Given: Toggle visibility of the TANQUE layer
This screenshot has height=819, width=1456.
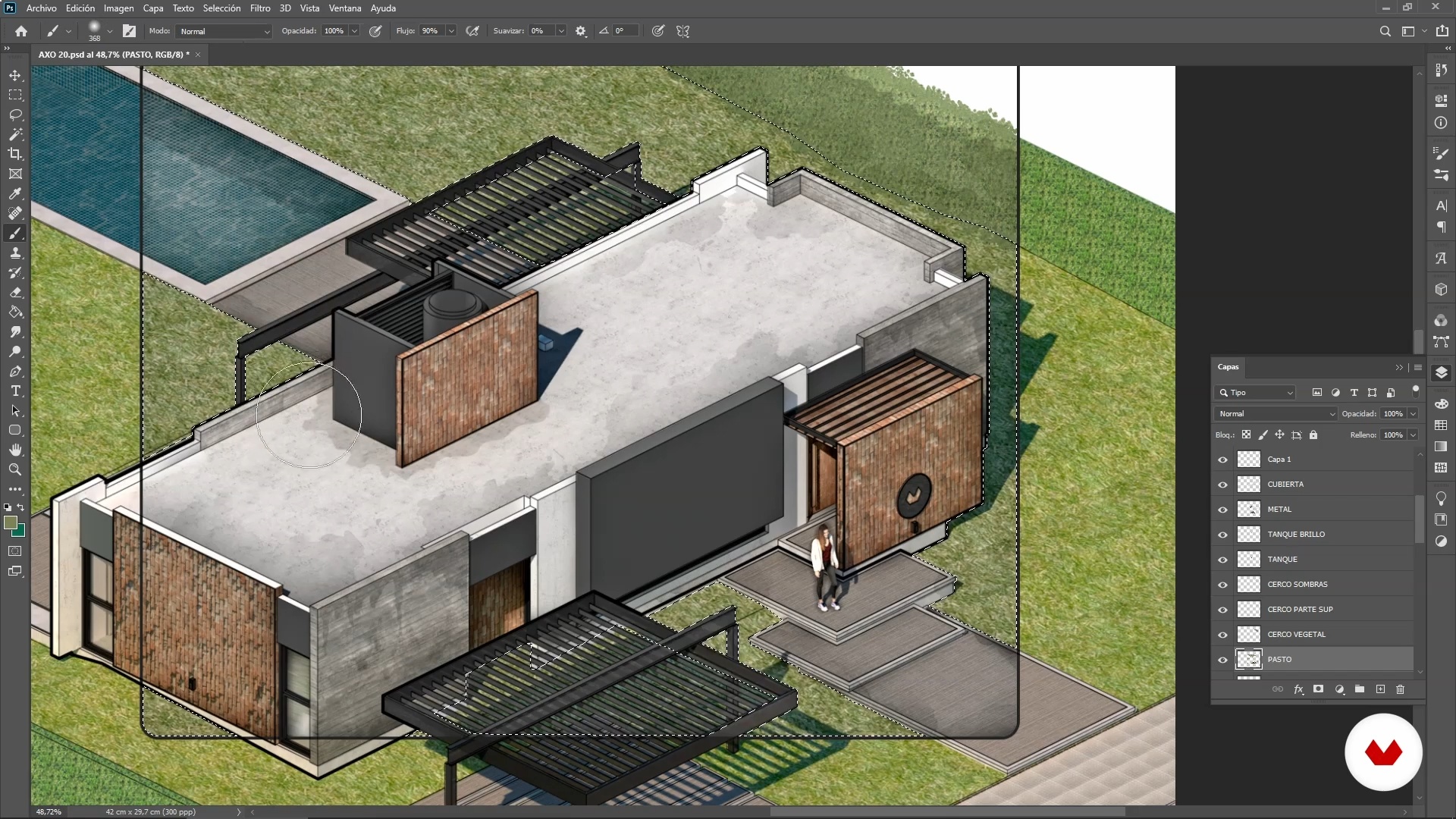Looking at the screenshot, I should pos(1222,560).
